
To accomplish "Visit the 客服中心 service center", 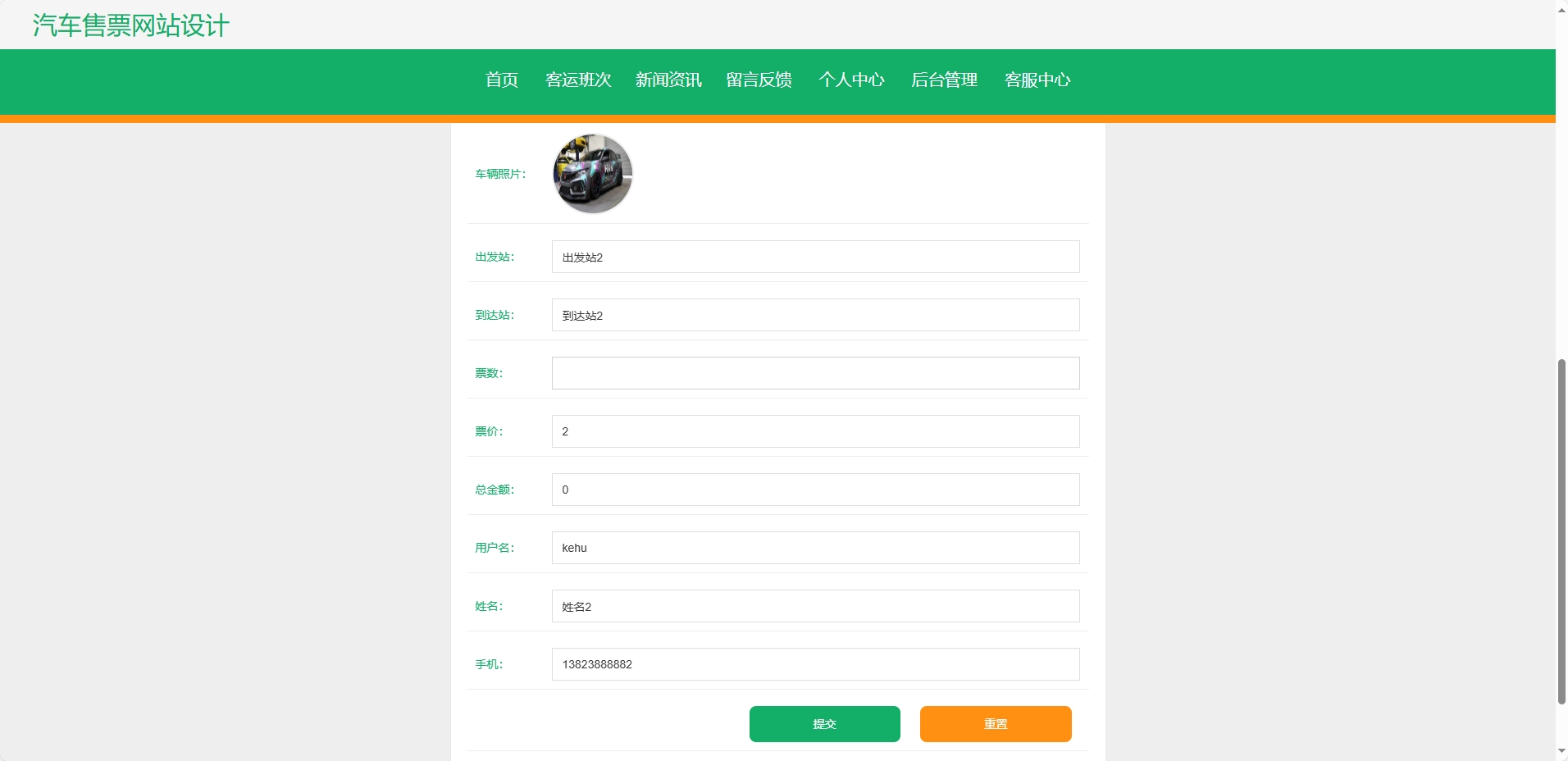I will [1037, 80].
